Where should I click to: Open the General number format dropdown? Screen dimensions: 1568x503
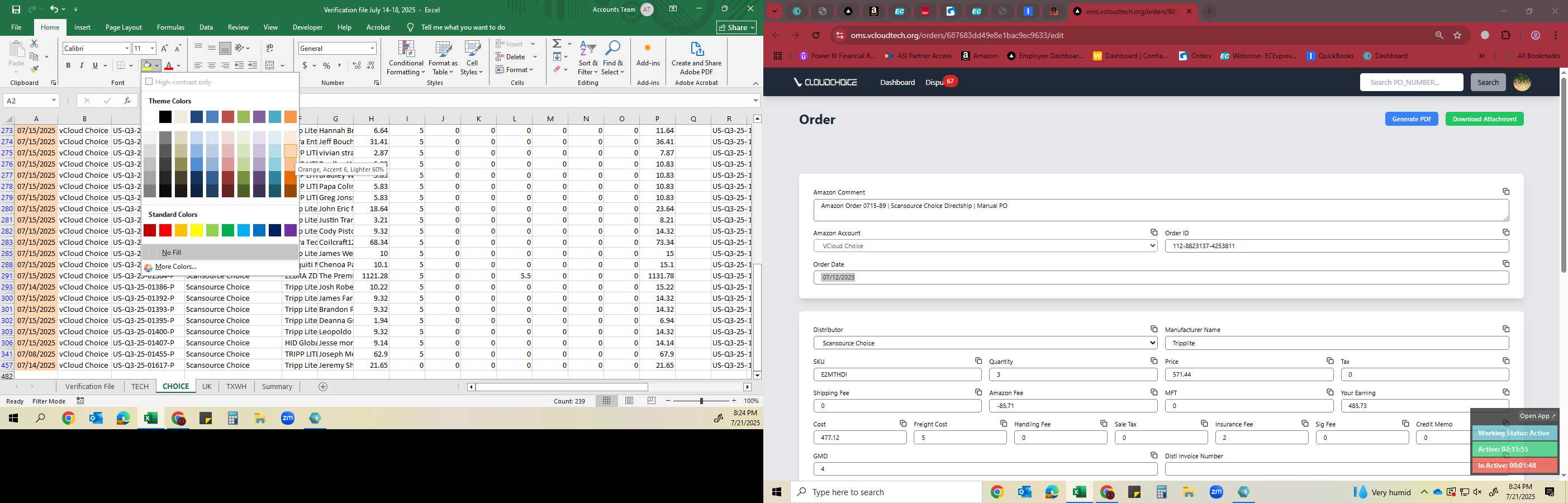(x=372, y=48)
